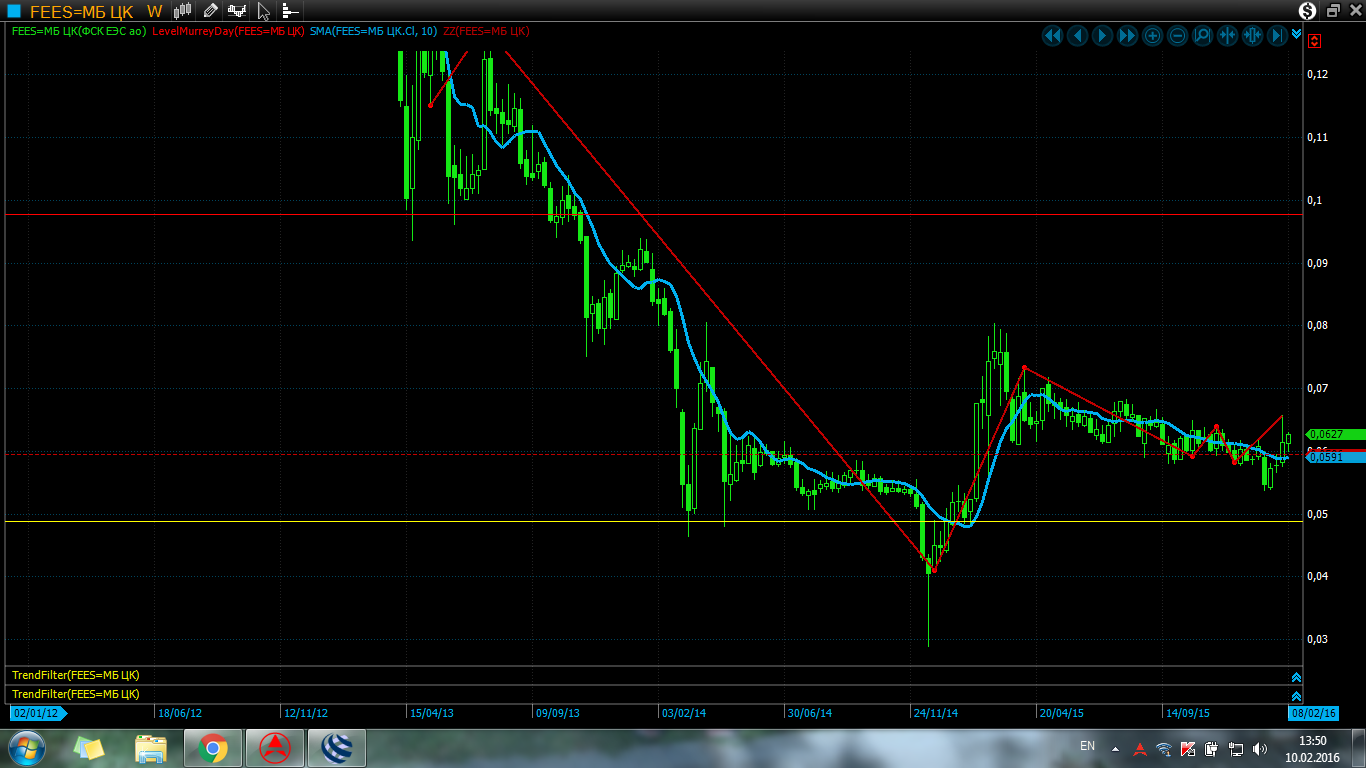Select the pencil drawing tool
This screenshot has width=1366, height=768.
coord(210,11)
